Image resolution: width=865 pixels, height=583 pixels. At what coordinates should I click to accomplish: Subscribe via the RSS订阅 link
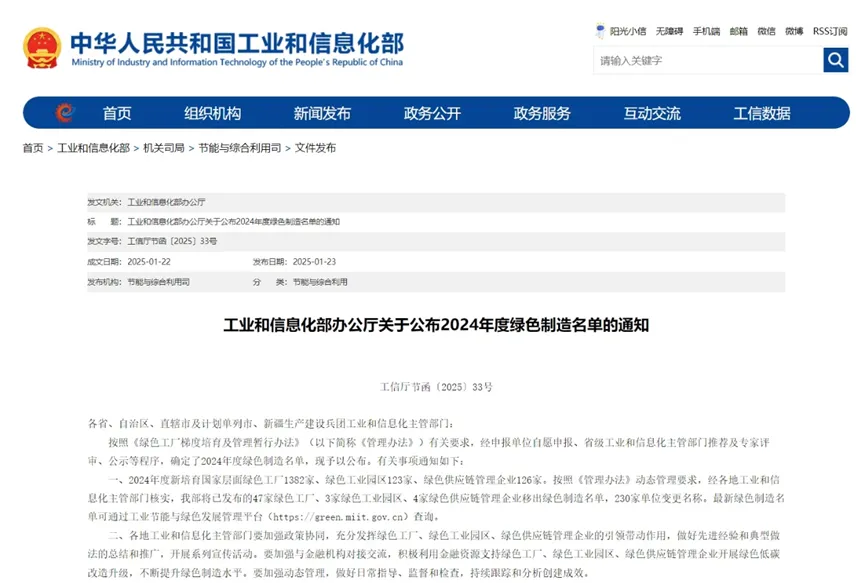tap(830, 31)
